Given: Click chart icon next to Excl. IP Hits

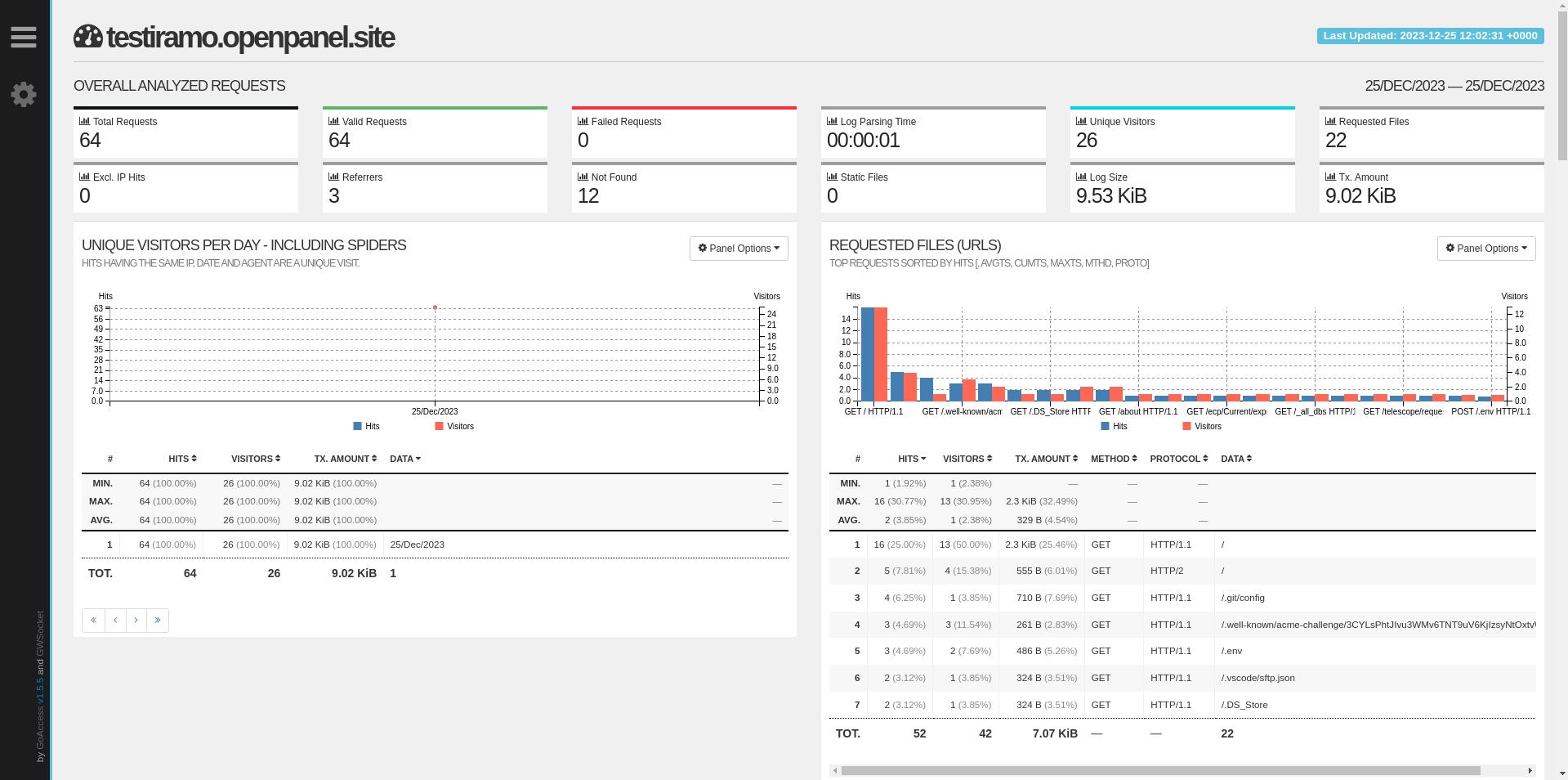Looking at the screenshot, I should [x=84, y=177].
